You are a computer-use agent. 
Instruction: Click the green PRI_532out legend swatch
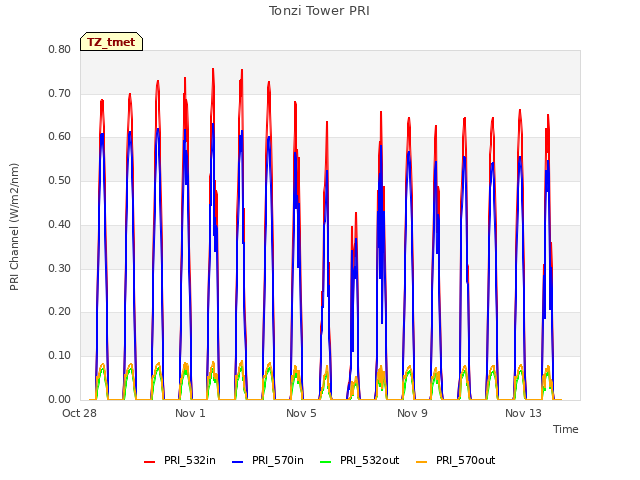pos(326,462)
